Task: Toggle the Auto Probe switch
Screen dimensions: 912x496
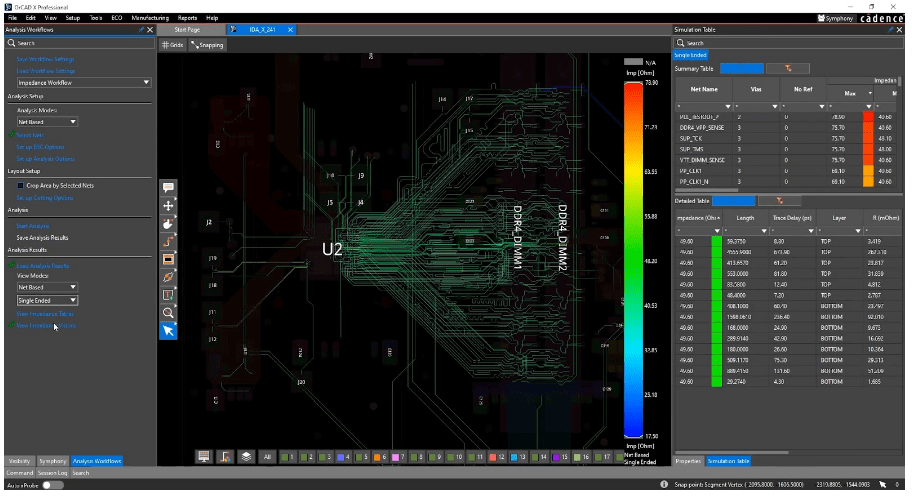Action: [52, 485]
